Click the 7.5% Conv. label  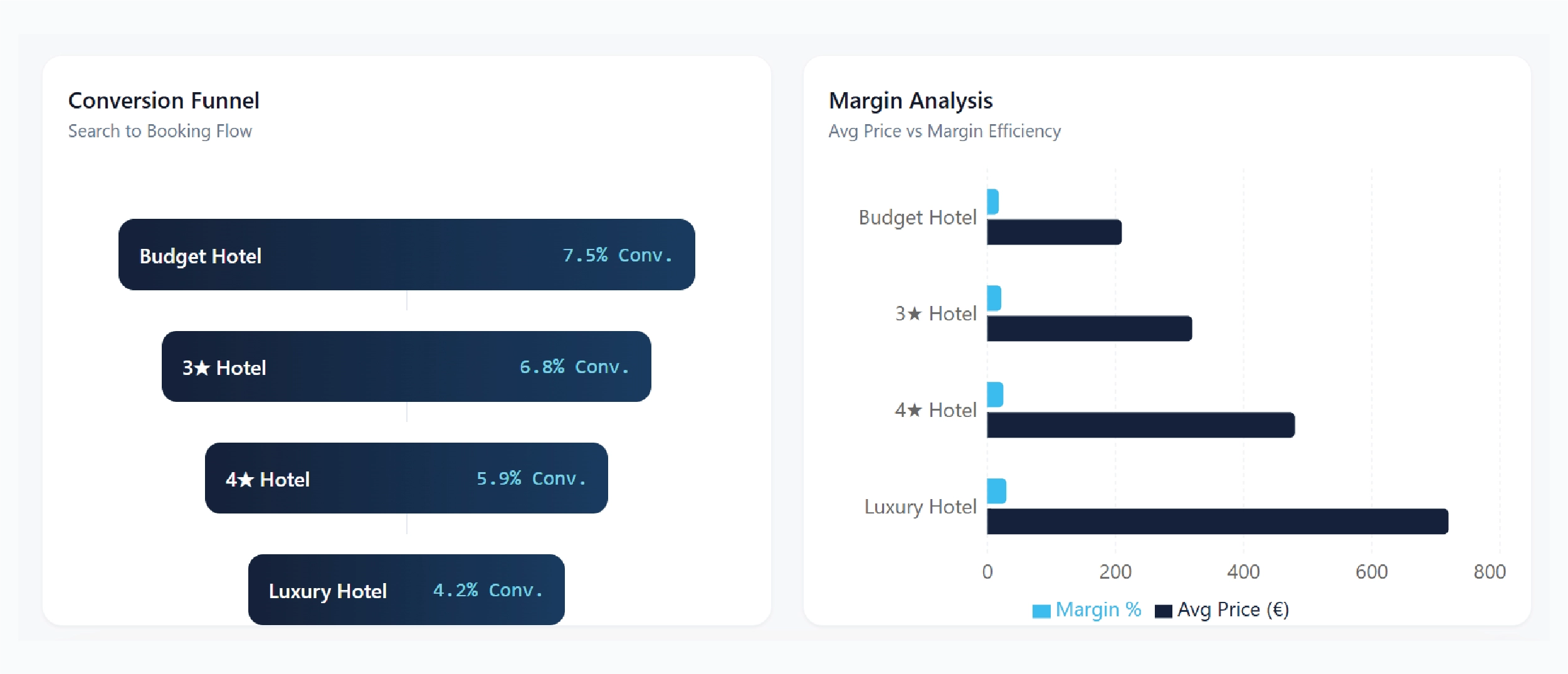click(x=618, y=255)
